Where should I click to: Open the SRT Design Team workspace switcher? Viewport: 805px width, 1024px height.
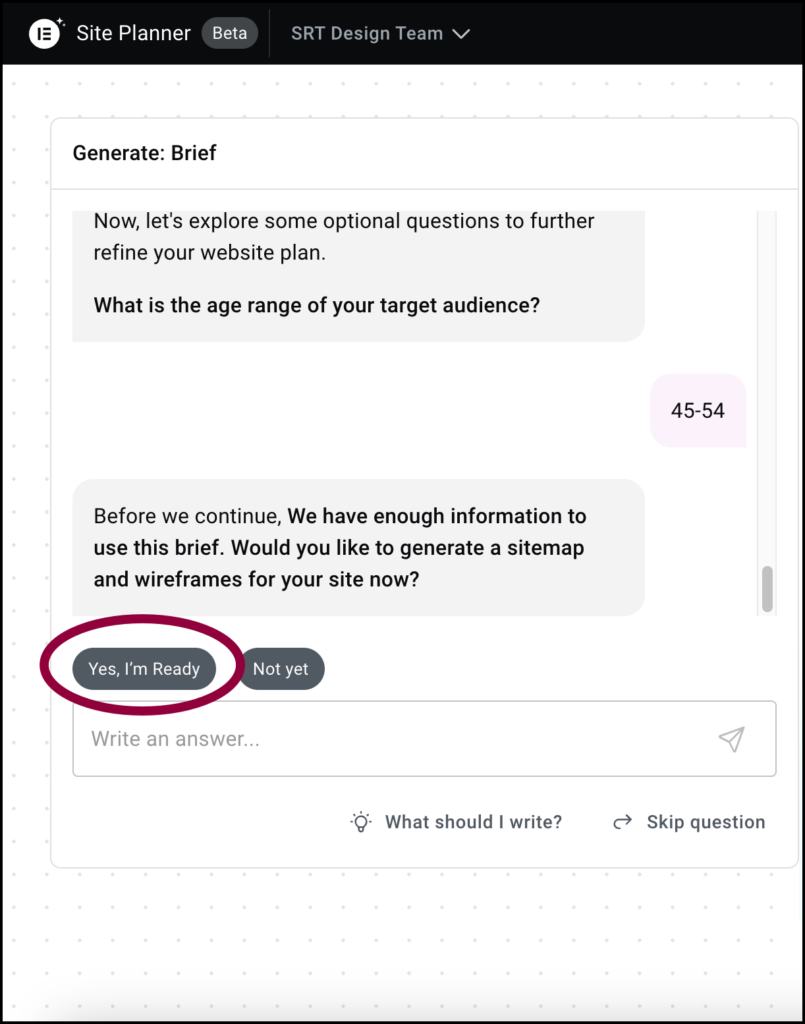pos(367,33)
